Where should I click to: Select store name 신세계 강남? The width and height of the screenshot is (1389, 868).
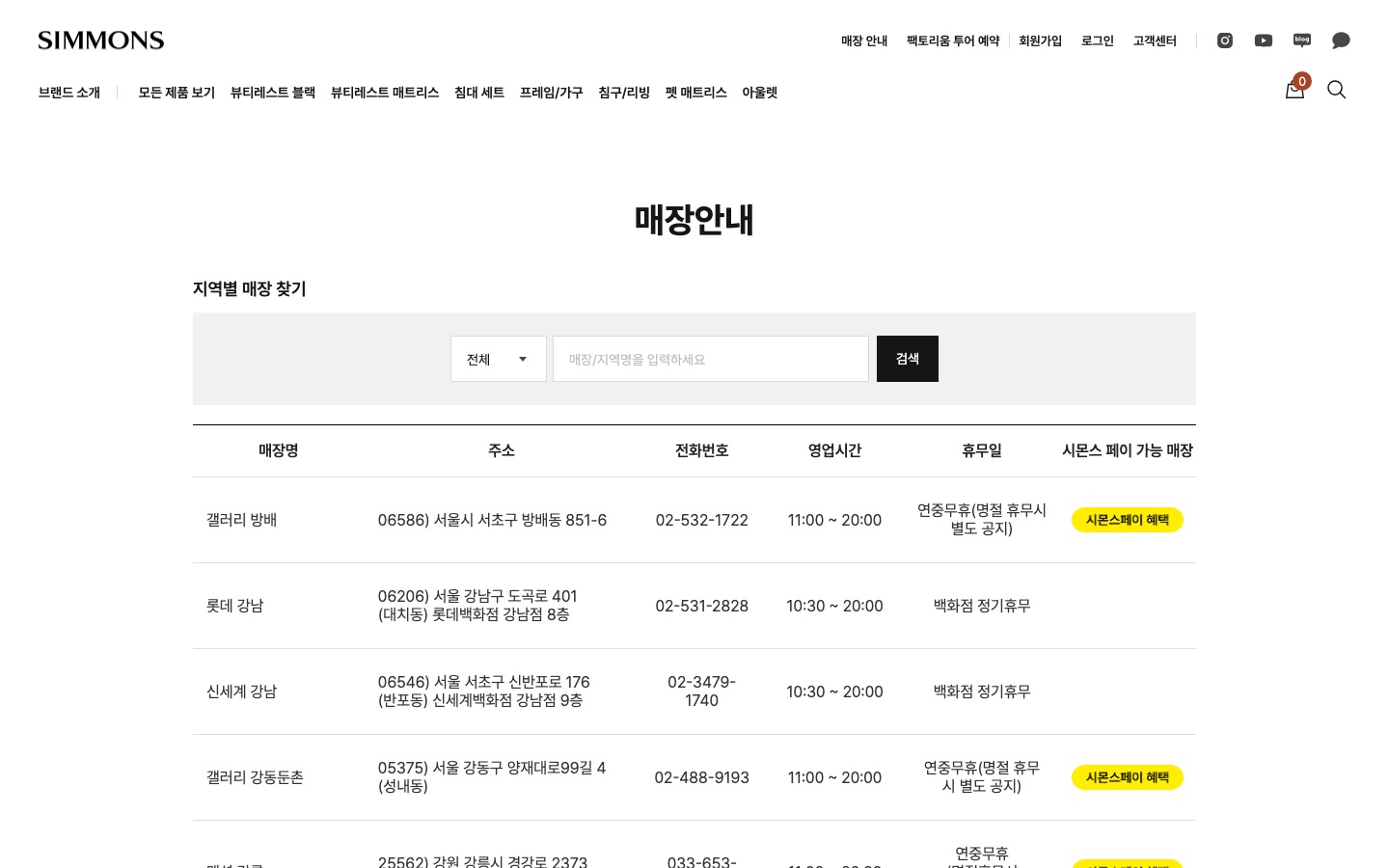tap(242, 692)
